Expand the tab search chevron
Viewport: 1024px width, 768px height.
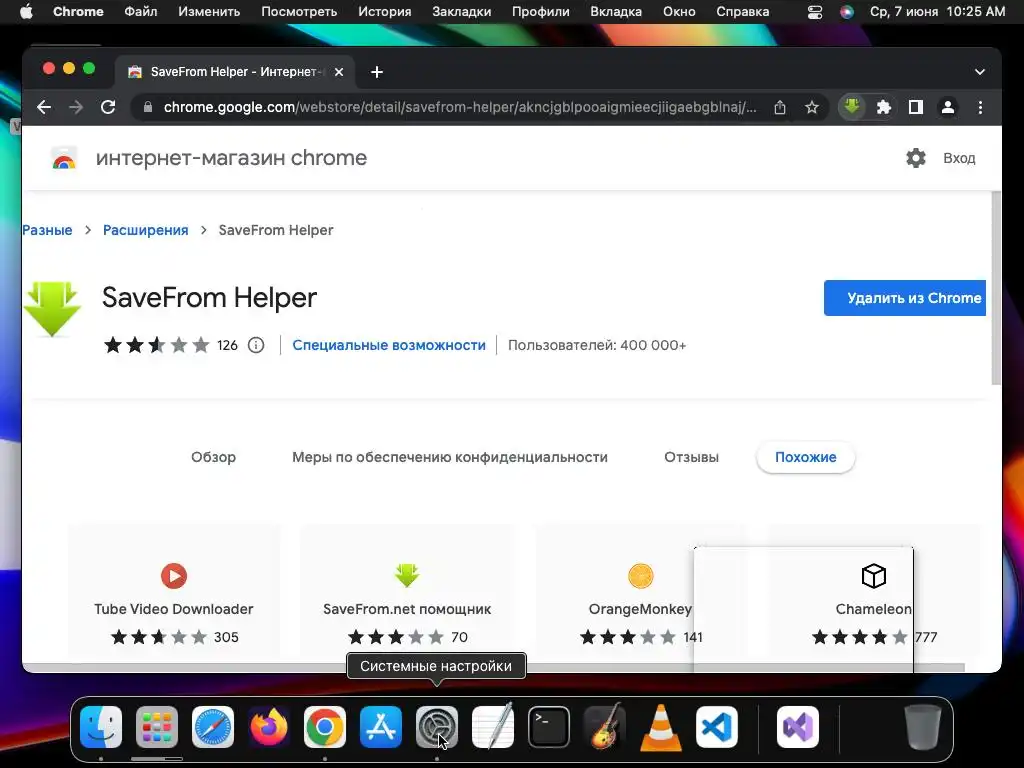coord(980,72)
